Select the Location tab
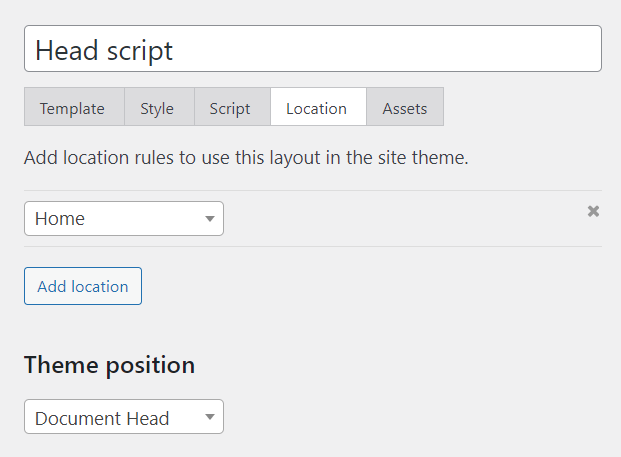Screen dimensions: 621x457 tap(316, 108)
